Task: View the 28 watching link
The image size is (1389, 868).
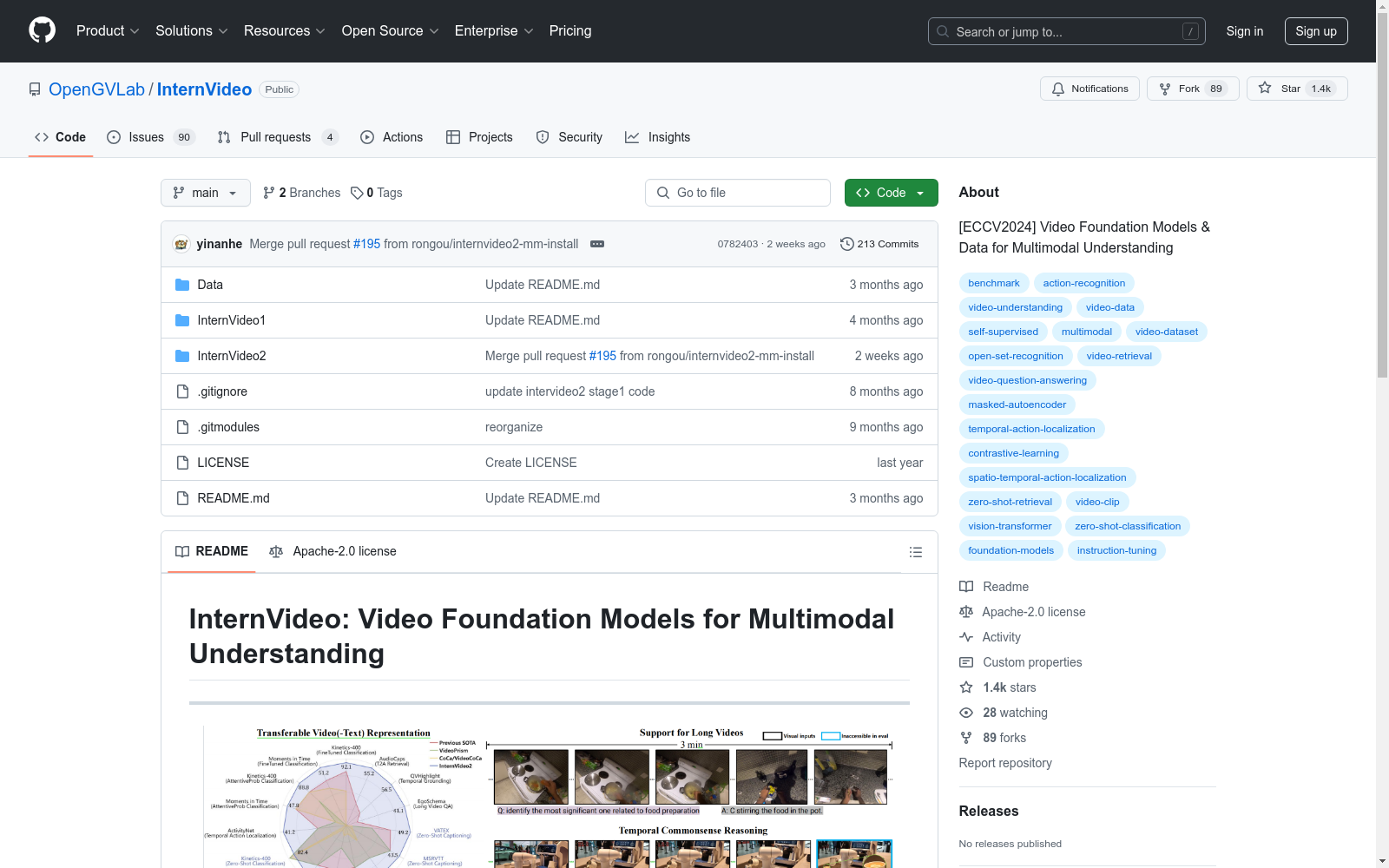Action: pos(1004,713)
